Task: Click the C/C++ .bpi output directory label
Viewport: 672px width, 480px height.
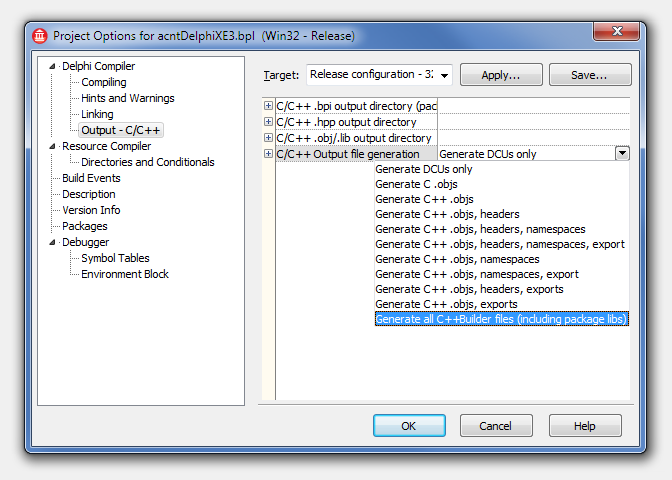Action: pyautogui.click(x=357, y=106)
